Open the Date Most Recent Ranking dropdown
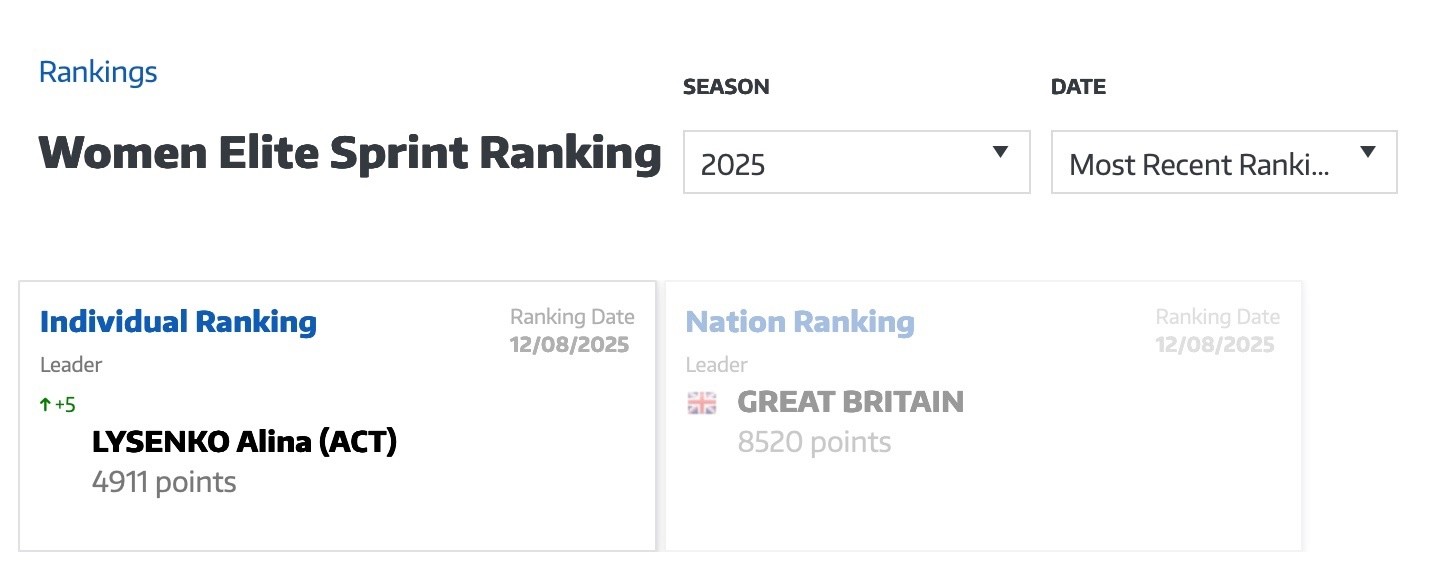Screen dimensions: 1438x582 (1223, 162)
